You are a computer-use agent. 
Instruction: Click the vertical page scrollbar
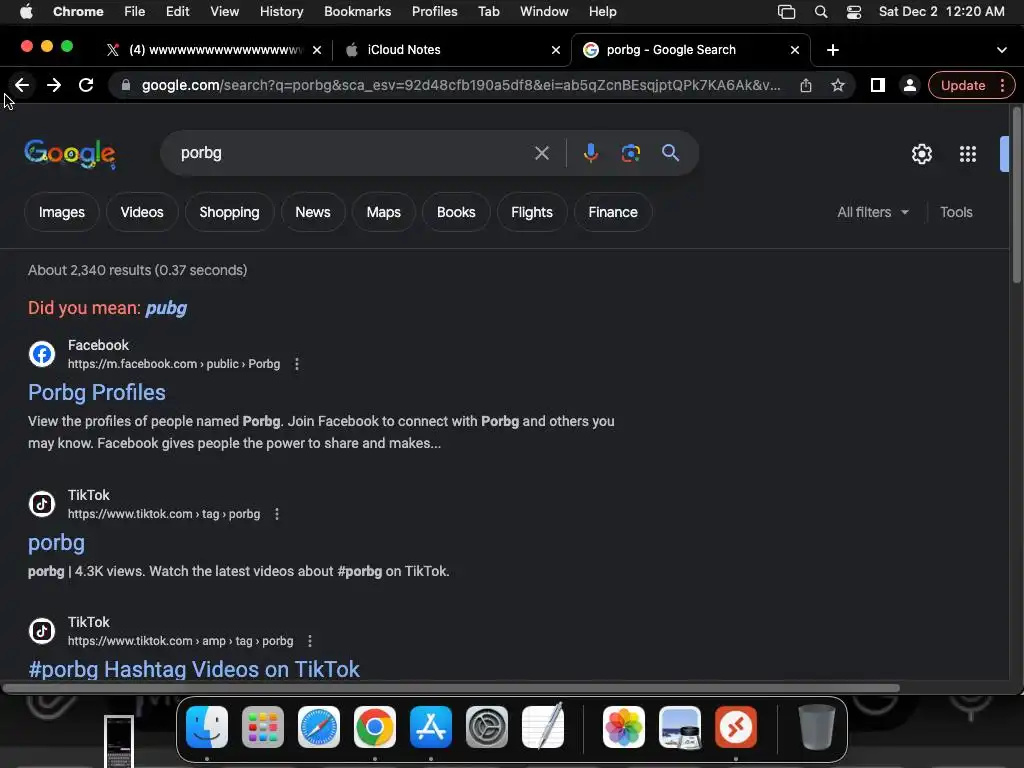[1016, 196]
